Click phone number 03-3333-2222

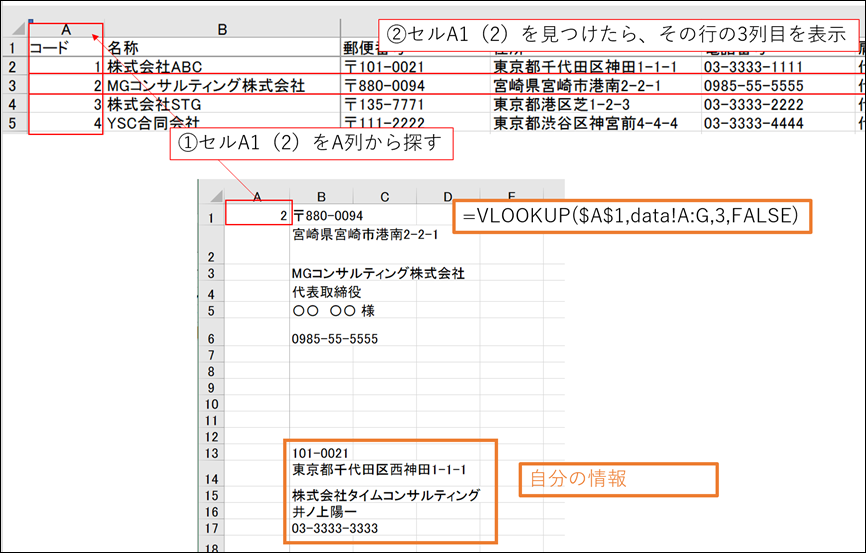click(779, 104)
